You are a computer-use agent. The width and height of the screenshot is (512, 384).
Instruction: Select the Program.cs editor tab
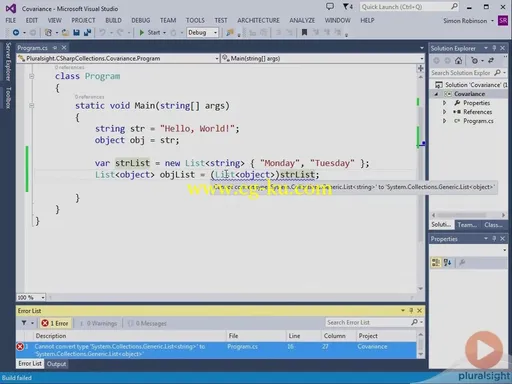click(x=32, y=48)
